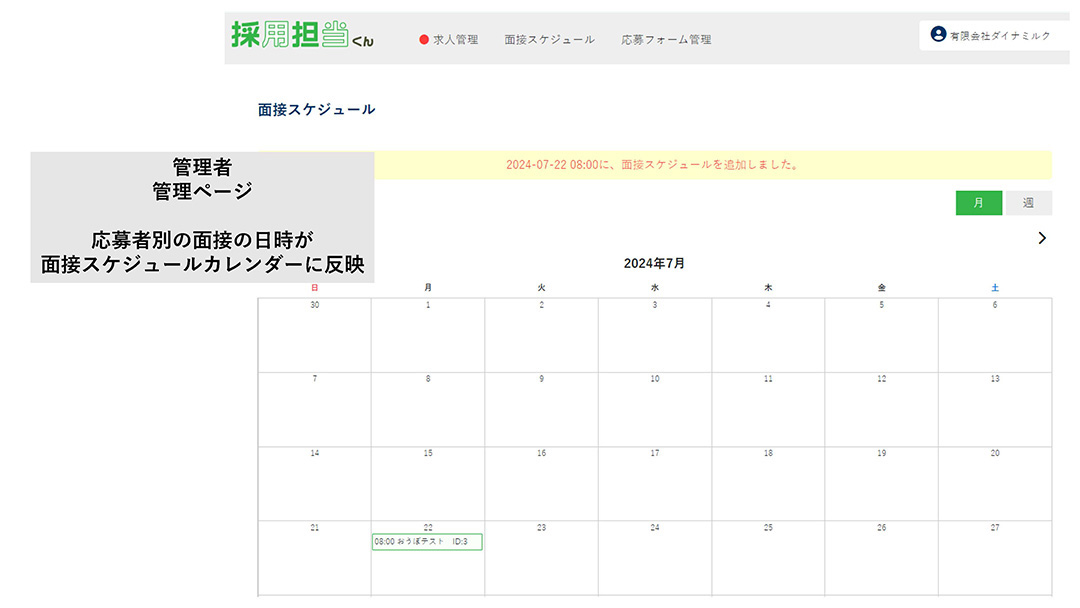Go to next month with right chevron

[1042, 238]
